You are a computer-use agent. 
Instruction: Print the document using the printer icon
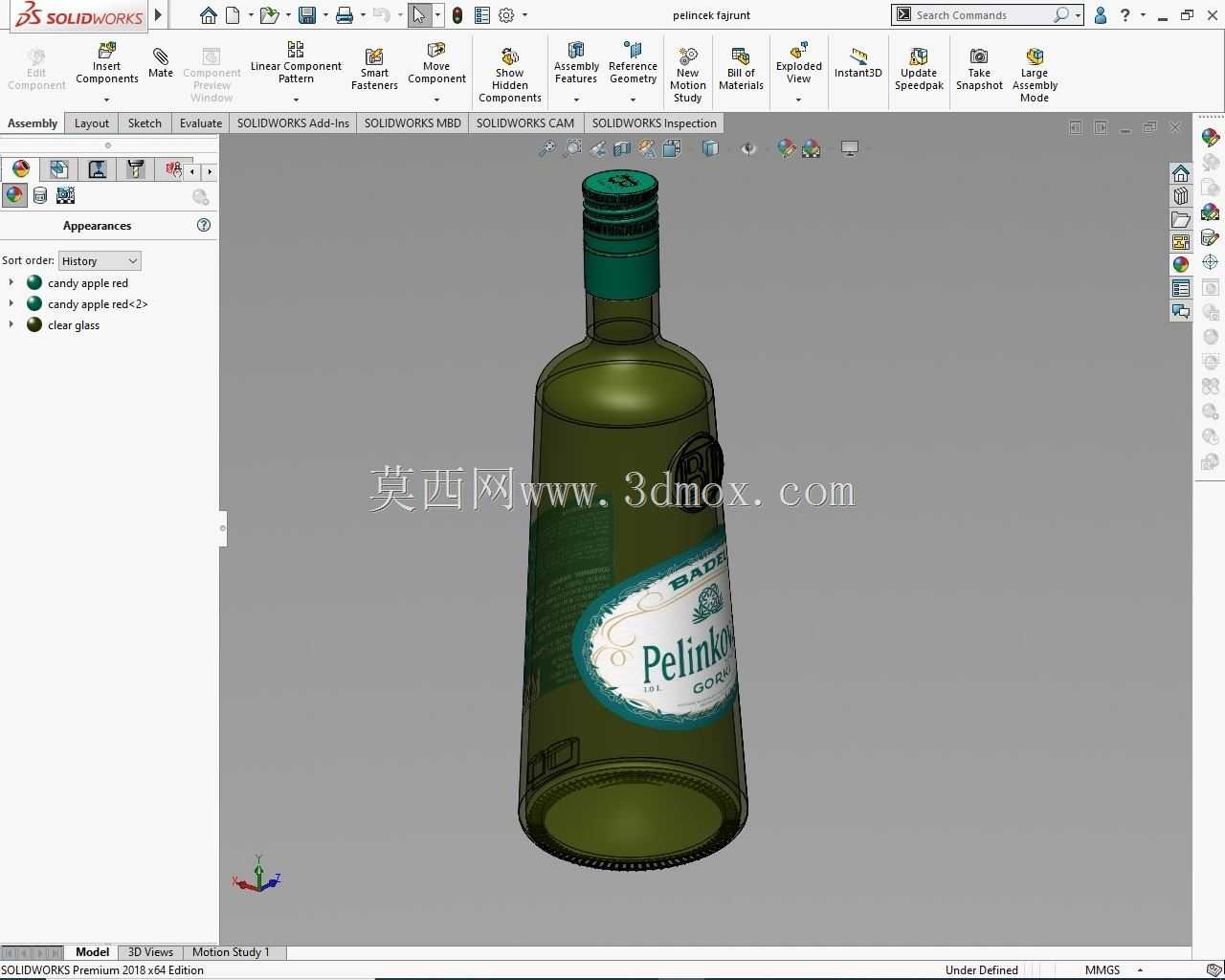345,15
